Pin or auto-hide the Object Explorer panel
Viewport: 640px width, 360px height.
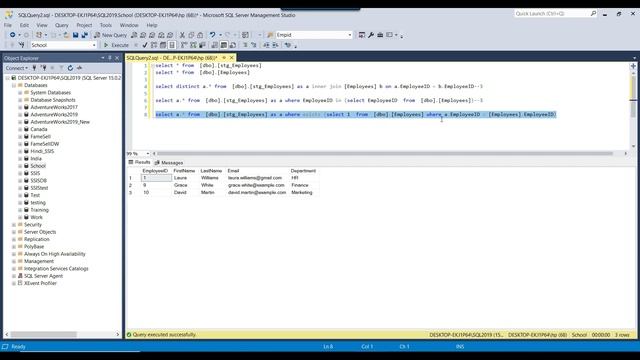tap(109, 58)
